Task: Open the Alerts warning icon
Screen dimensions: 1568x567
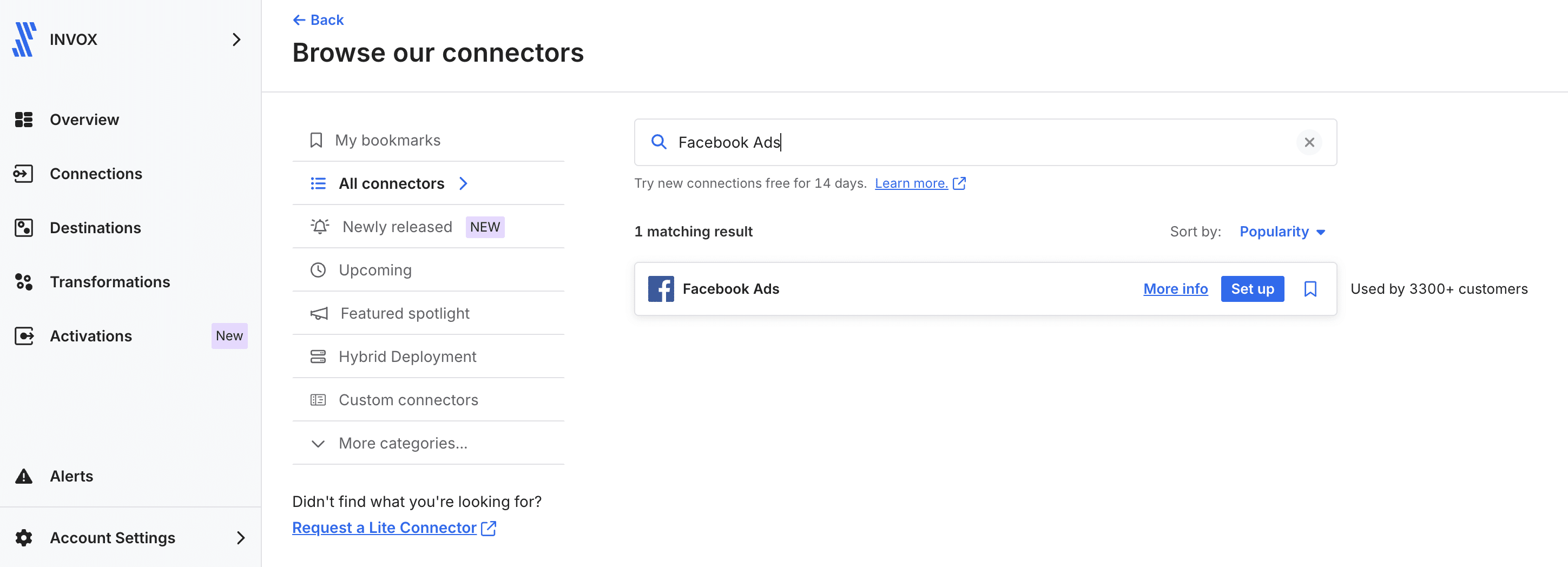Action: [24, 476]
